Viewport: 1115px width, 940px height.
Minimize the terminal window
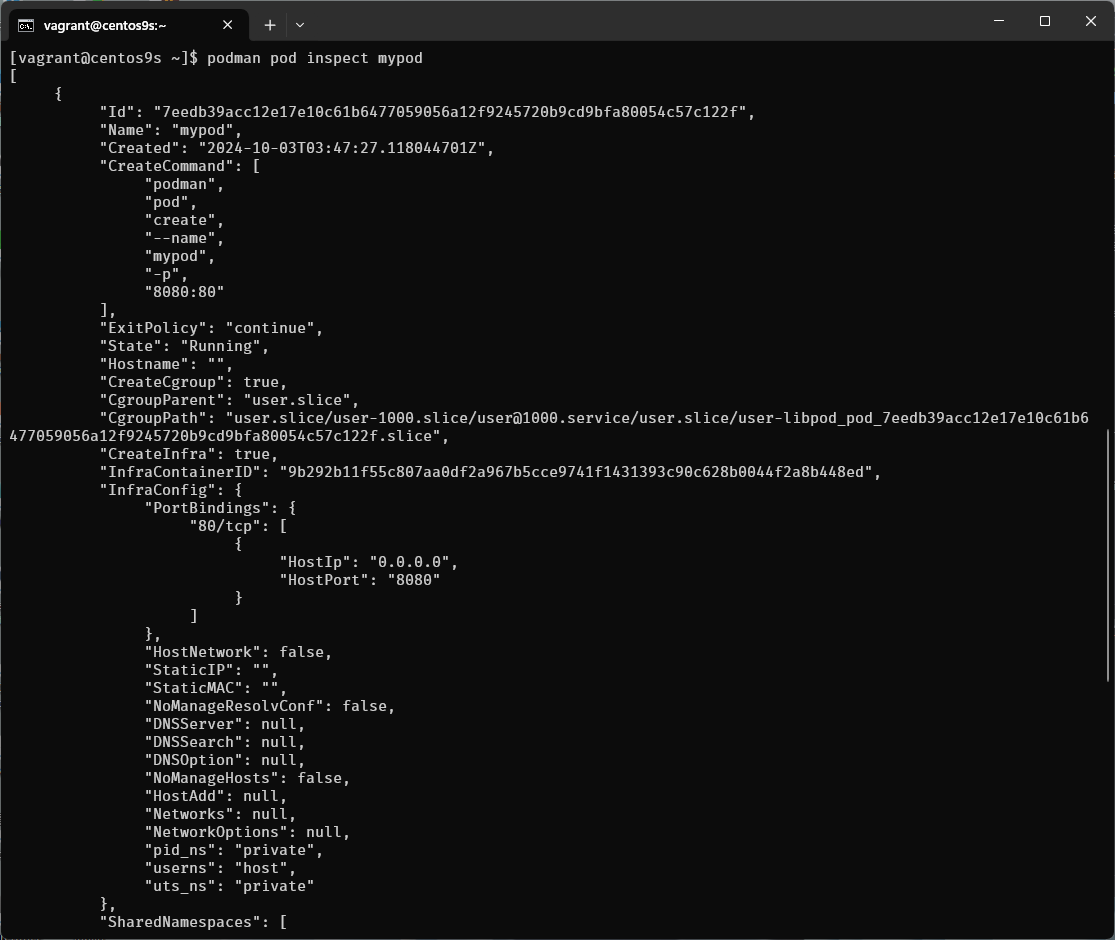[x=997, y=21]
